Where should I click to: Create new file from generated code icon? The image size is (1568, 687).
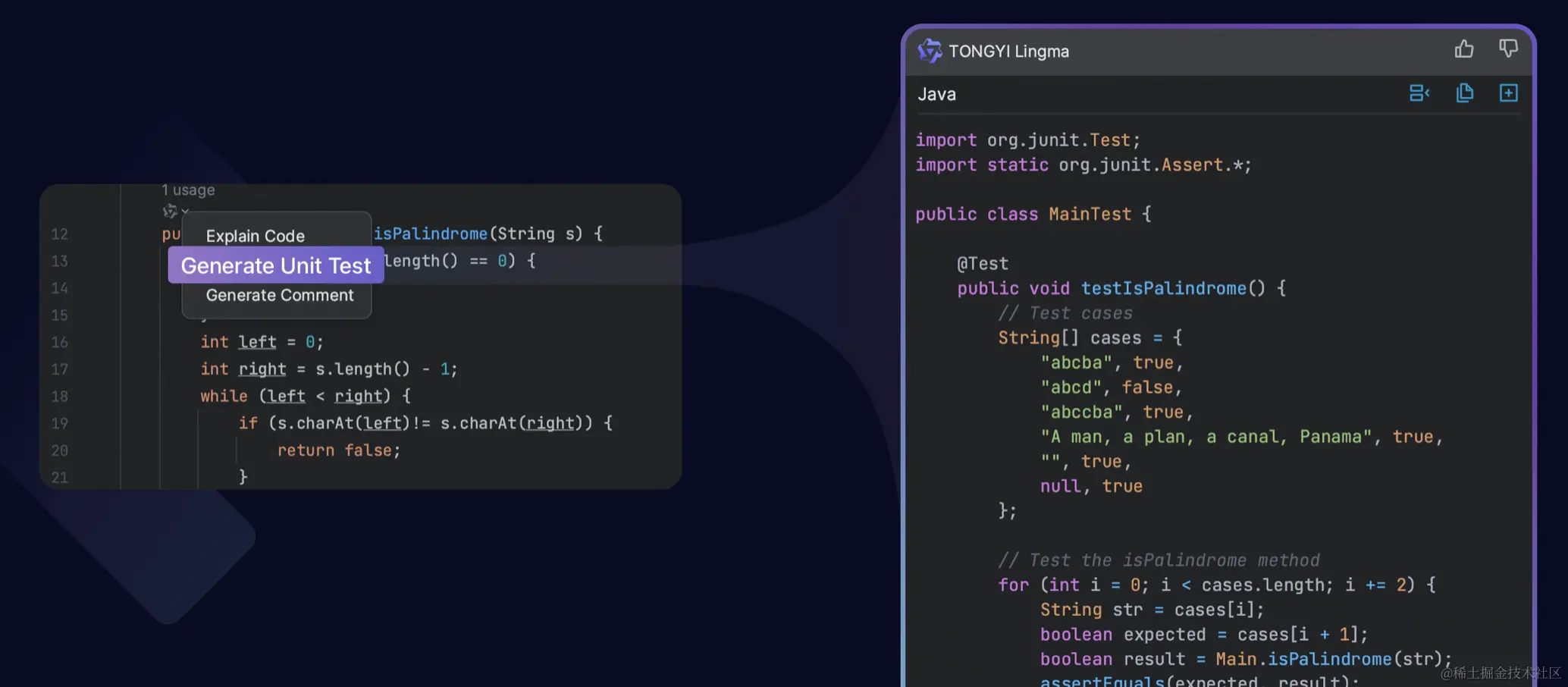[x=1508, y=93]
